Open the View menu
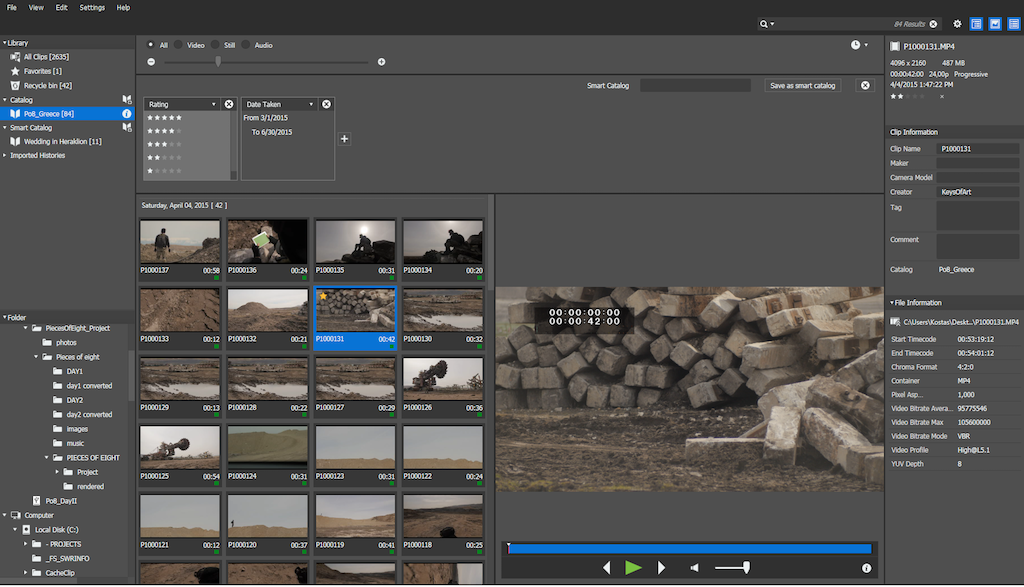Viewport: 1024px width, 587px height. tap(36, 7)
